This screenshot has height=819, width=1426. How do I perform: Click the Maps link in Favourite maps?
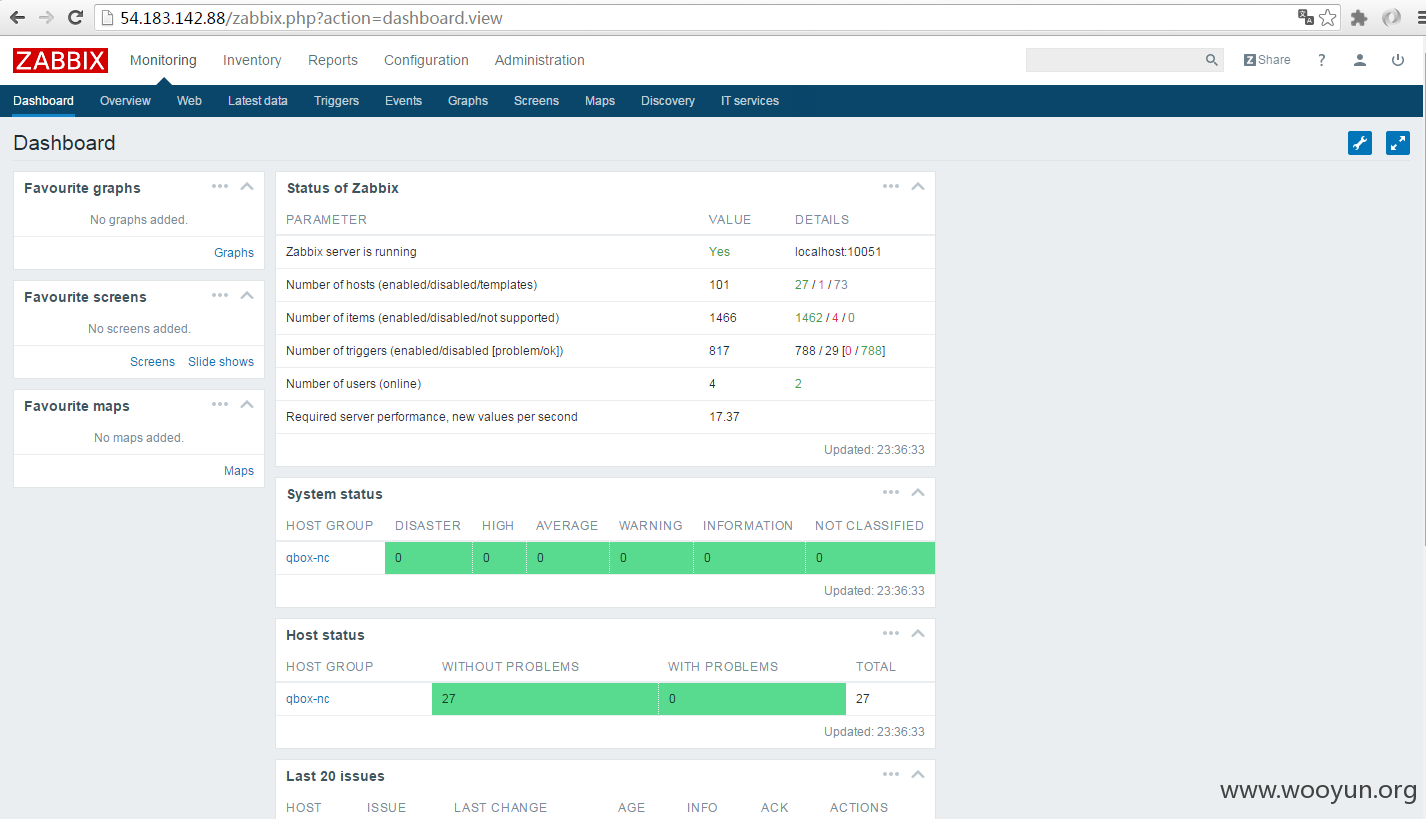coord(239,471)
